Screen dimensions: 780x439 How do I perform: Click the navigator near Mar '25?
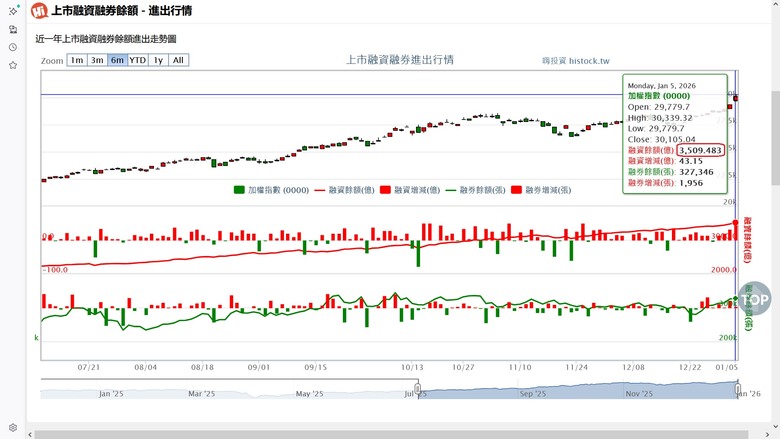[201, 393]
